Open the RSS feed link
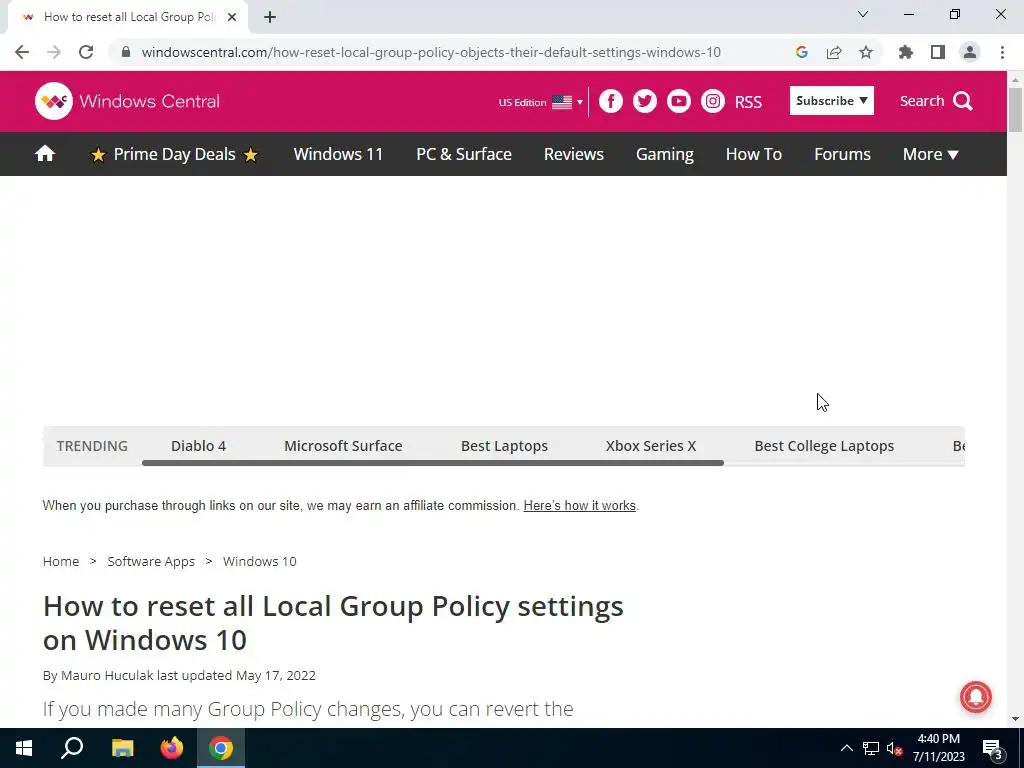This screenshot has width=1024, height=768. 748,102
